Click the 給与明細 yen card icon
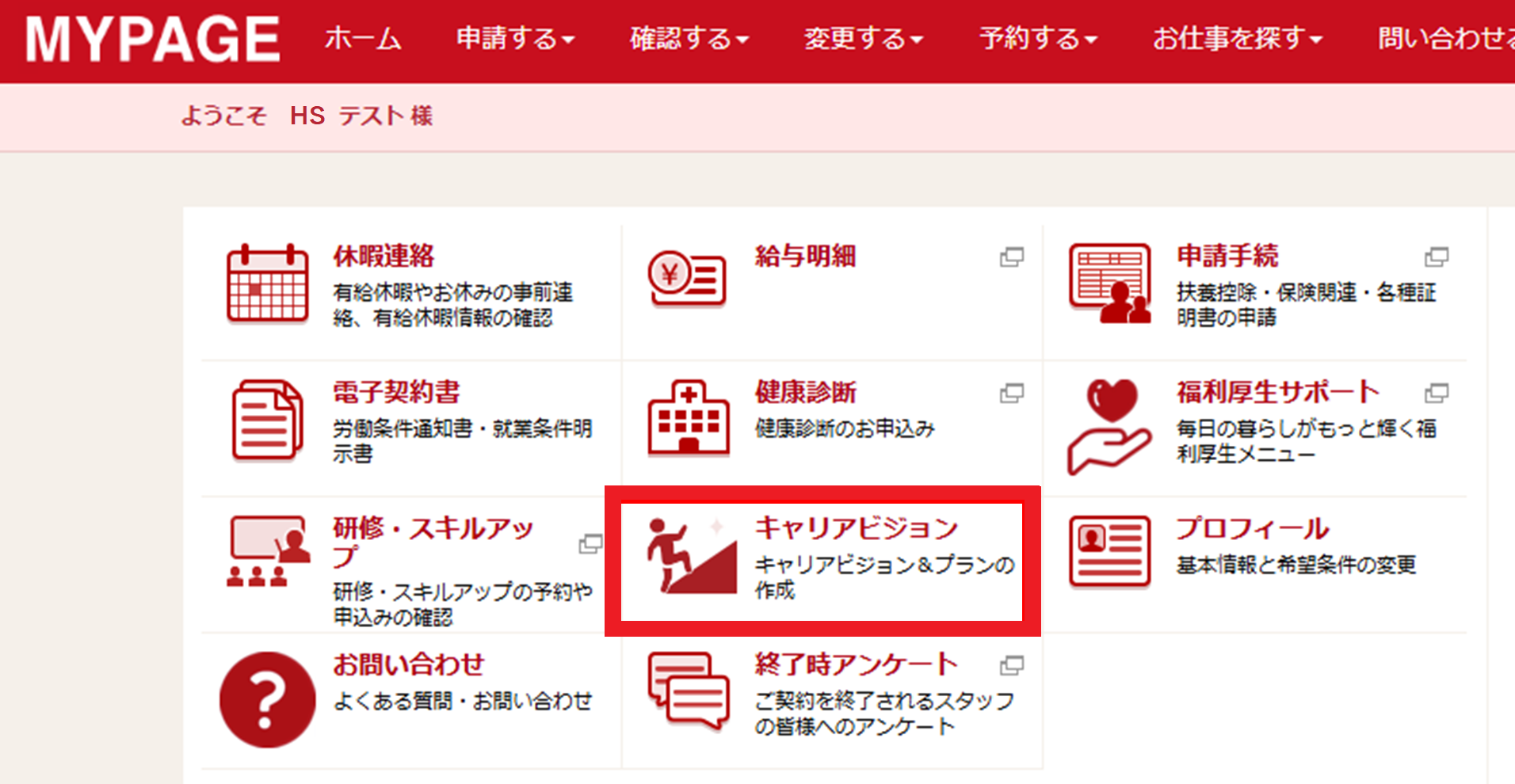Image resolution: width=1515 pixels, height=784 pixels. [688, 278]
